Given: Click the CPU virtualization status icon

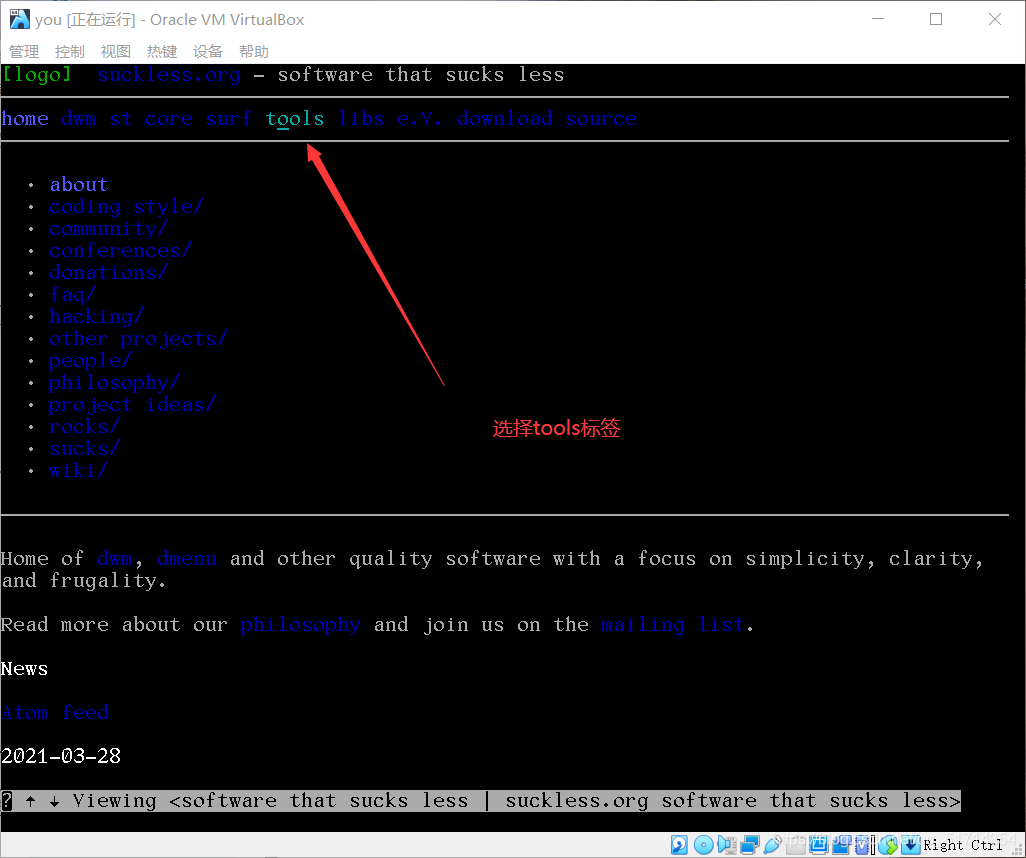Looking at the screenshot, I should click(864, 845).
